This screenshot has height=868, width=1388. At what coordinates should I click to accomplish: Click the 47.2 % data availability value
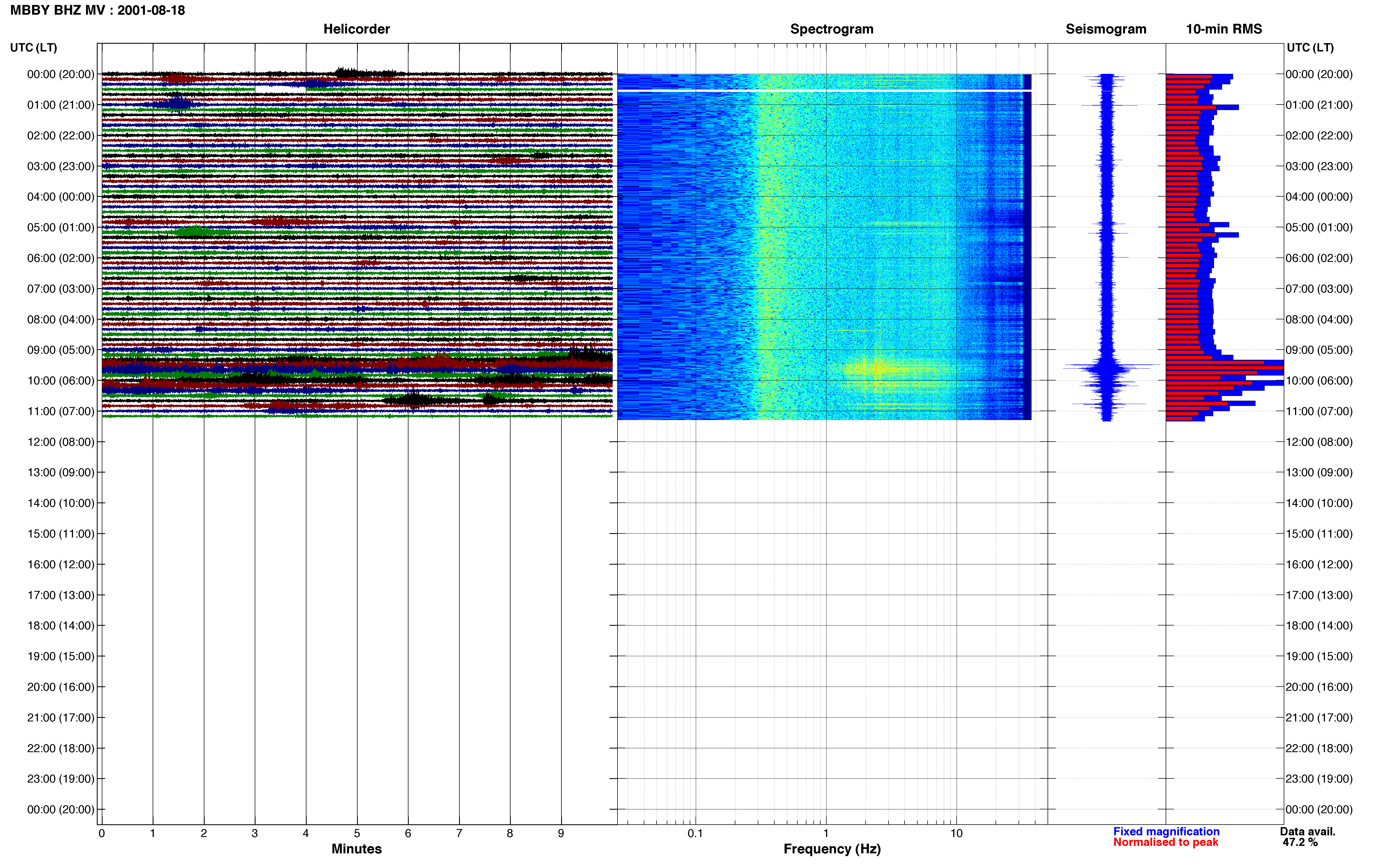pyautogui.click(x=1300, y=842)
